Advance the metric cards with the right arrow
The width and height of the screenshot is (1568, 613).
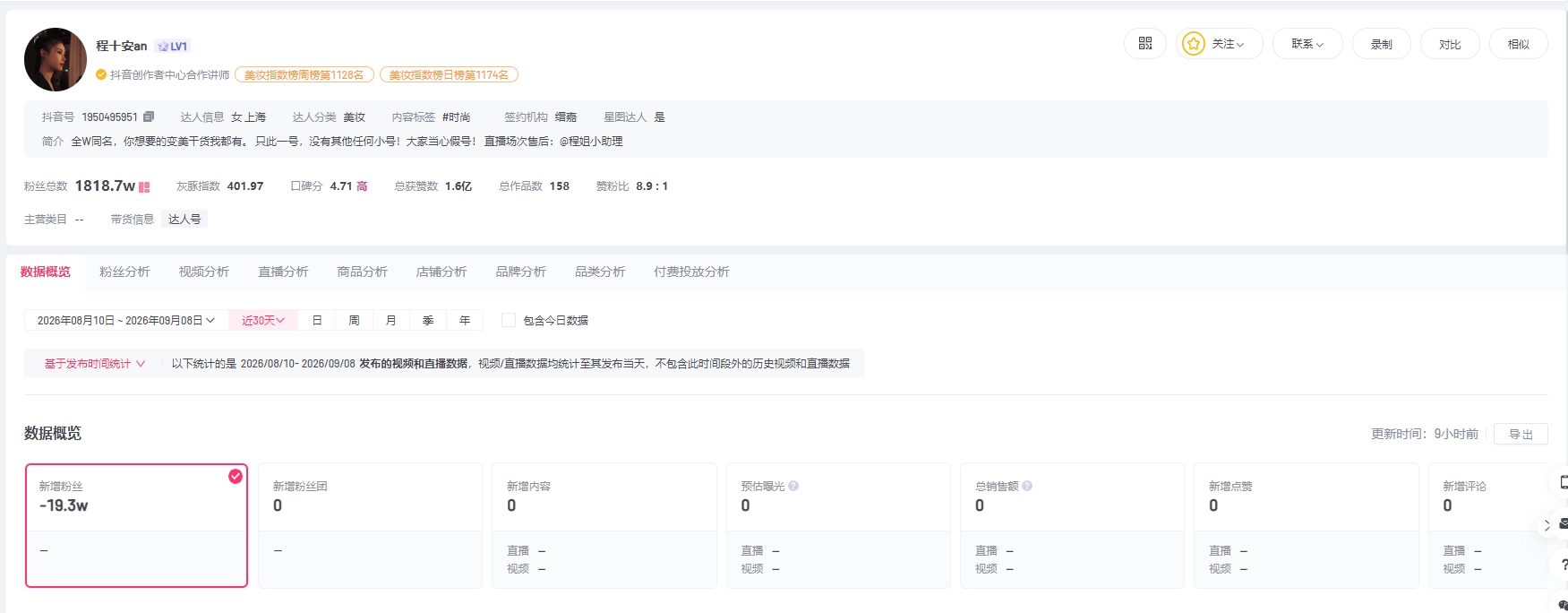click(x=1547, y=525)
